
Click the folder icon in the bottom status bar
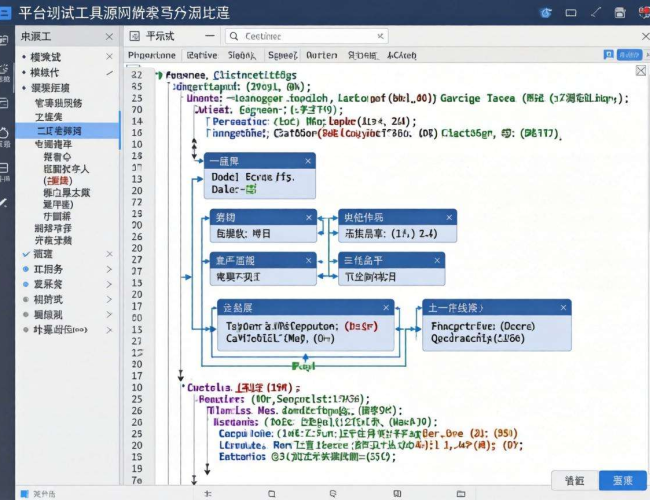click(461, 493)
